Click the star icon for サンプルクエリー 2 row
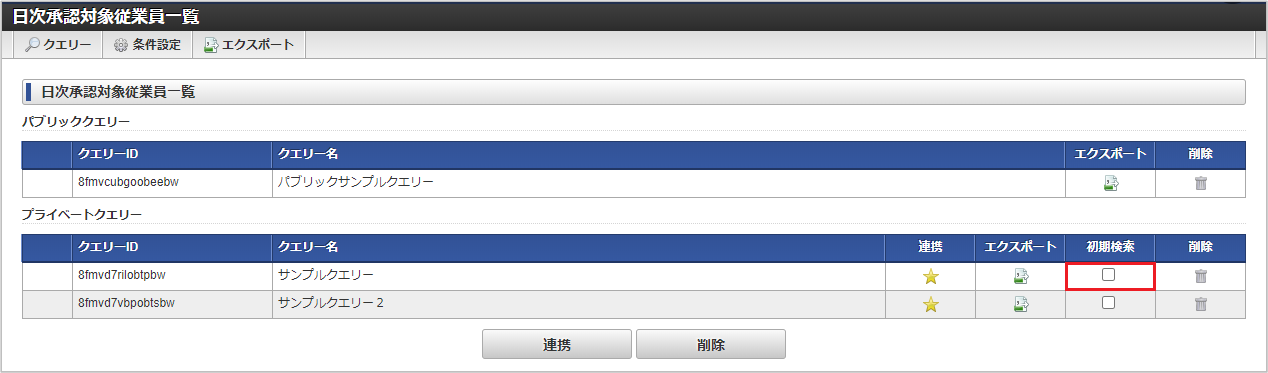The width and height of the screenshot is (1268, 373). [930, 305]
